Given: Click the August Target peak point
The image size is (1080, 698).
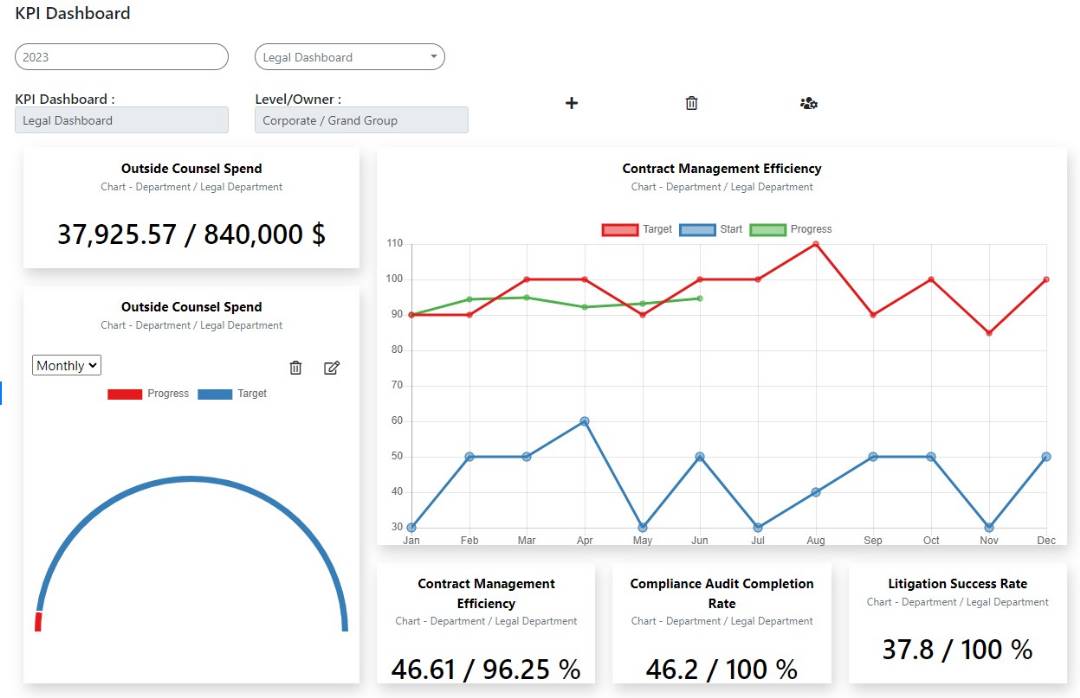Looking at the screenshot, I should (816, 244).
